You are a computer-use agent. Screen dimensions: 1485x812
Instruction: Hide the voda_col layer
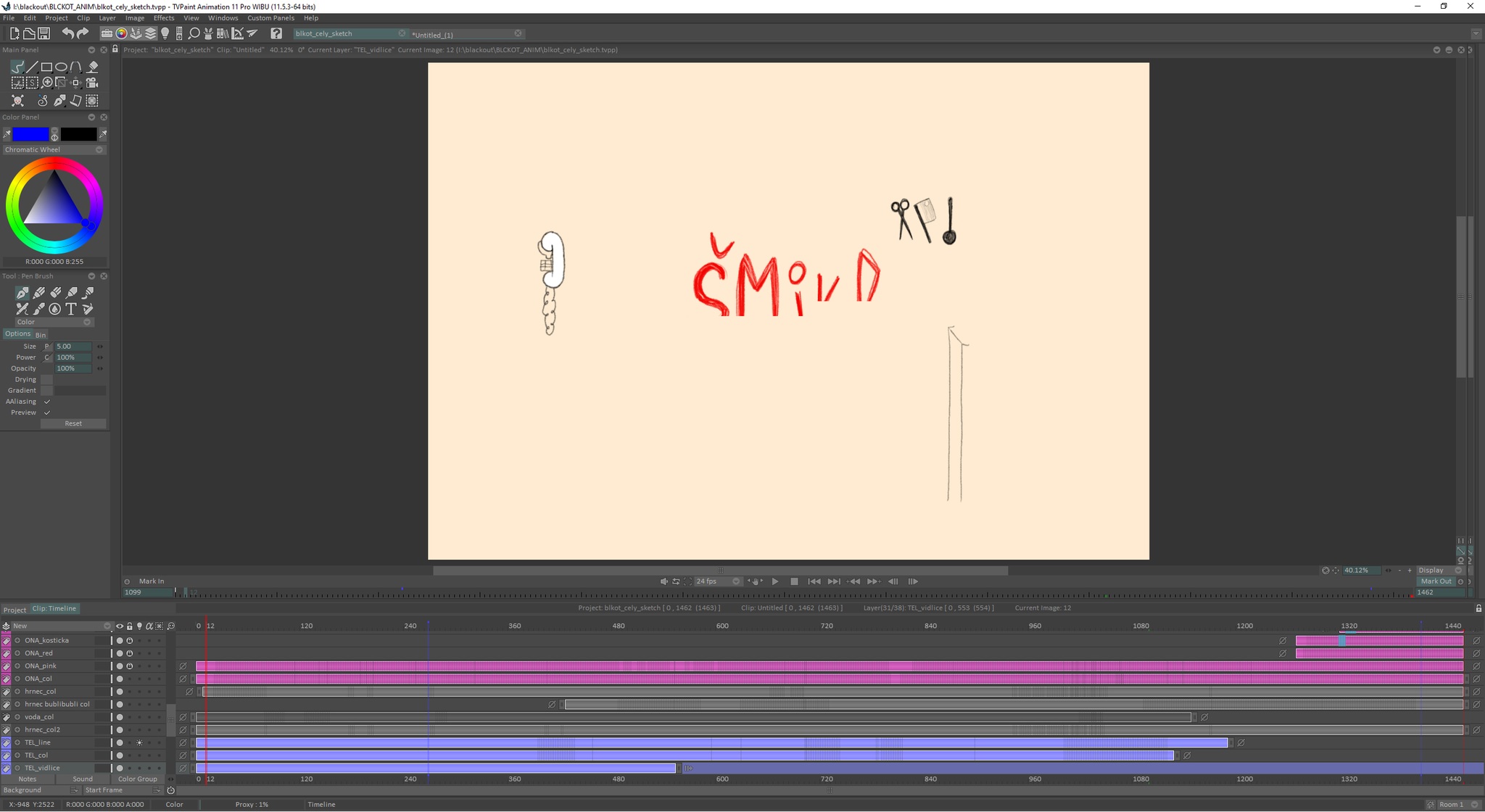coord(120,717)
